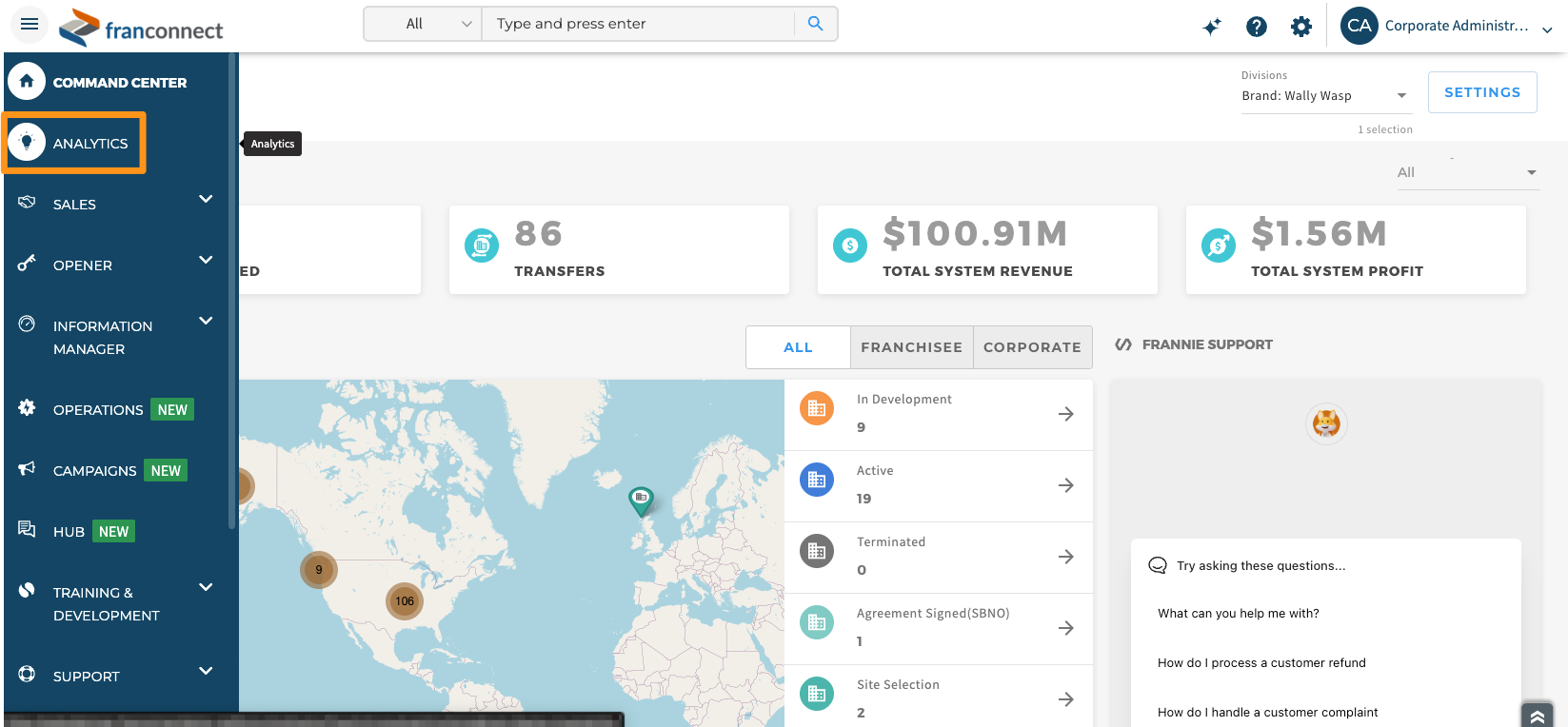
Task: Open the search scope All dropdown
Action: 424,24
